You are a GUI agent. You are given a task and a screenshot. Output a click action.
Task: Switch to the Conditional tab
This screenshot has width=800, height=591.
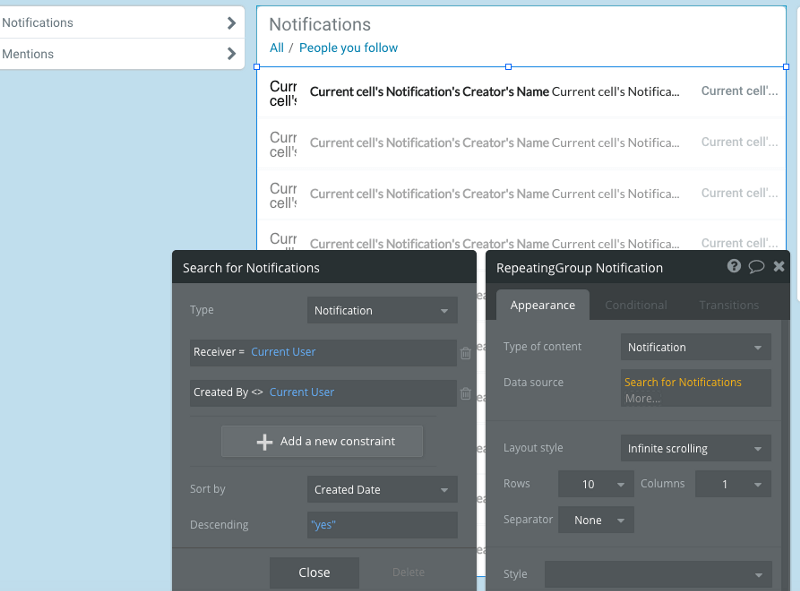636,304
